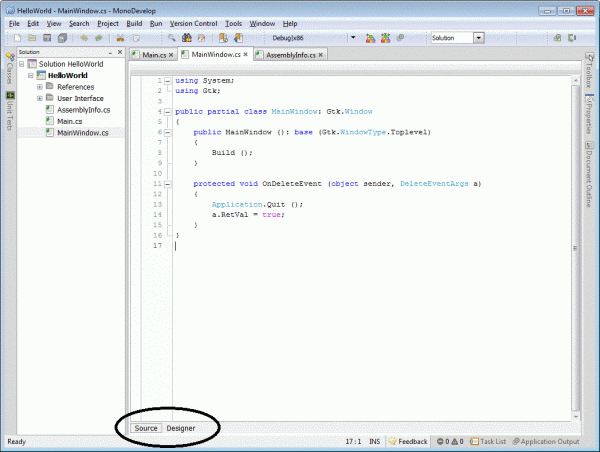This screenshot has width=600, height=452.
Task: Fold the constructor at line 6
Action: [x=168, y=132]
